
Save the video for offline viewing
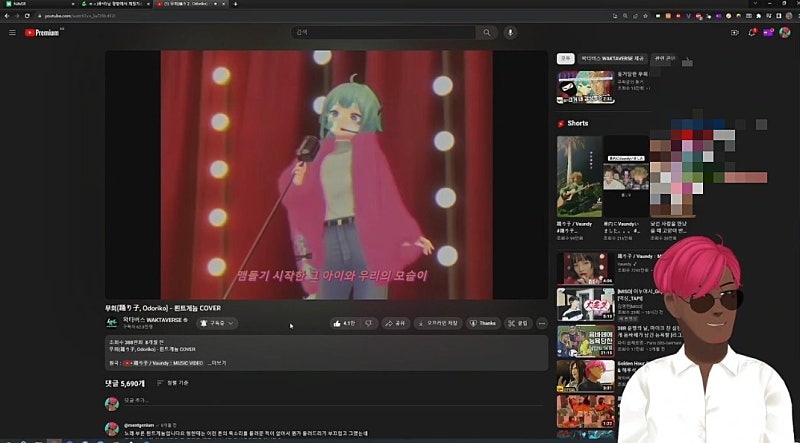438,323
